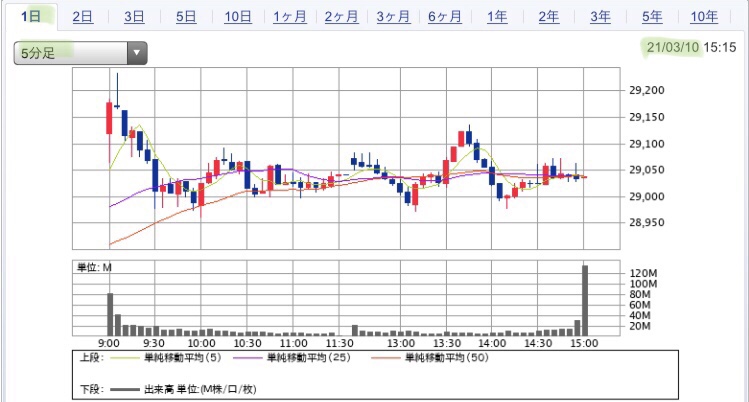This screenshot has width=749, height=402.
Task: Click the 21/03/10 15:15 timestamp
Action: 691,47
